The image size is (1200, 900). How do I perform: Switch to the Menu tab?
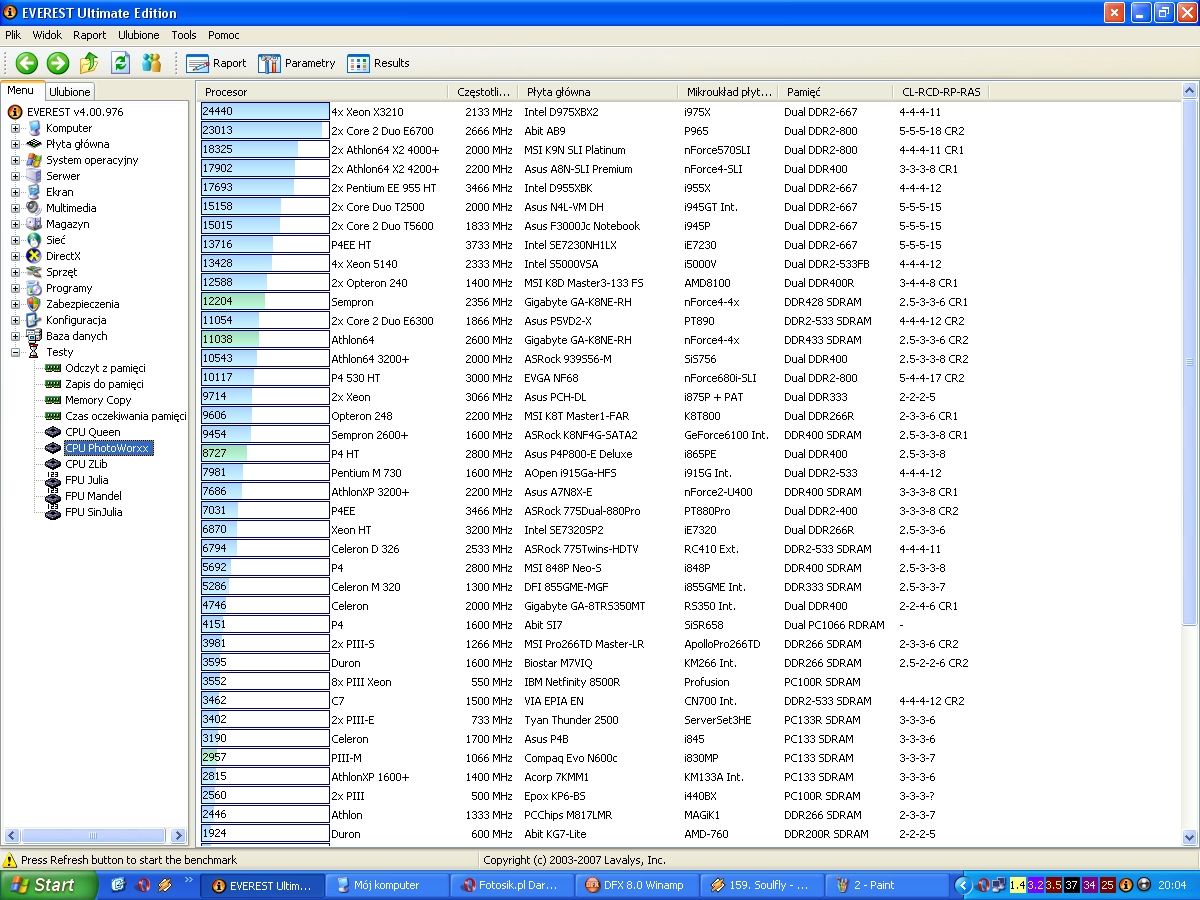click(x=21, y=91)
